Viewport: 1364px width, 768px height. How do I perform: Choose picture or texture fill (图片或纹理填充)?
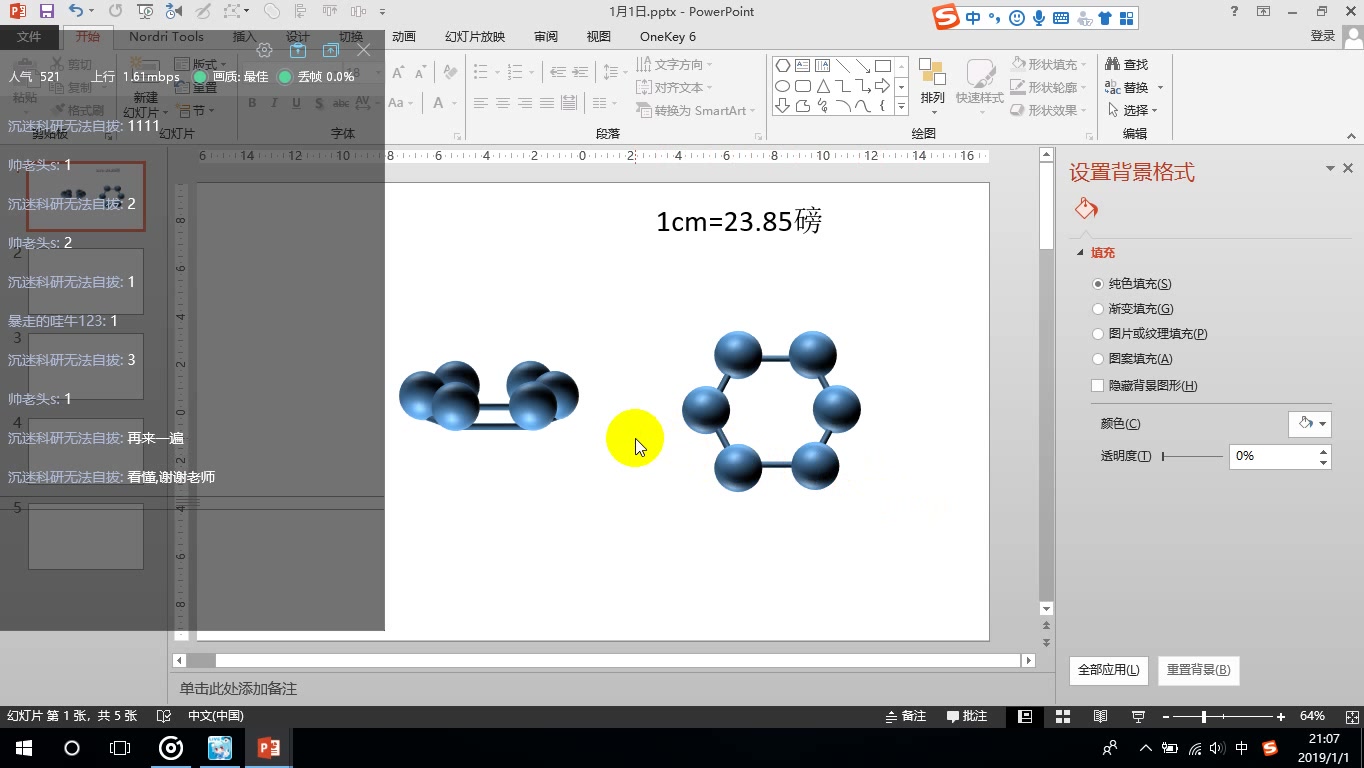(x=1098, y=334)
